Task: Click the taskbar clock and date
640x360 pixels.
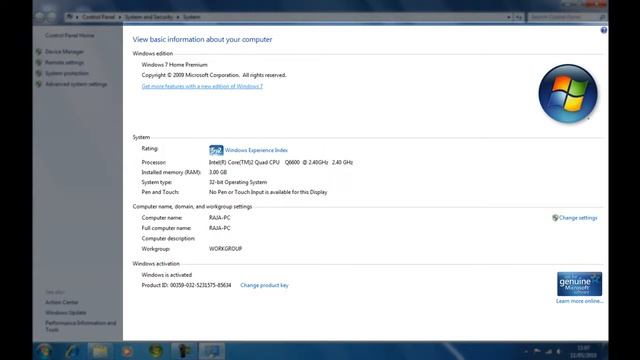Action: [584, 351]
